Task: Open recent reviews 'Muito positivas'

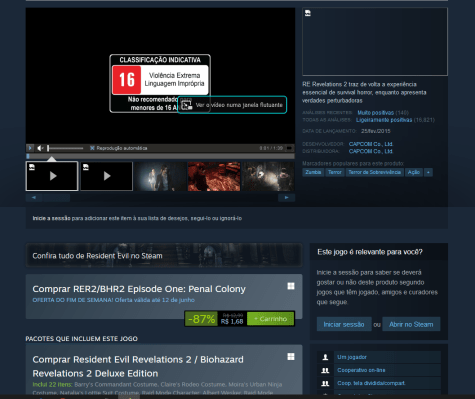Action: coord(375,113)
